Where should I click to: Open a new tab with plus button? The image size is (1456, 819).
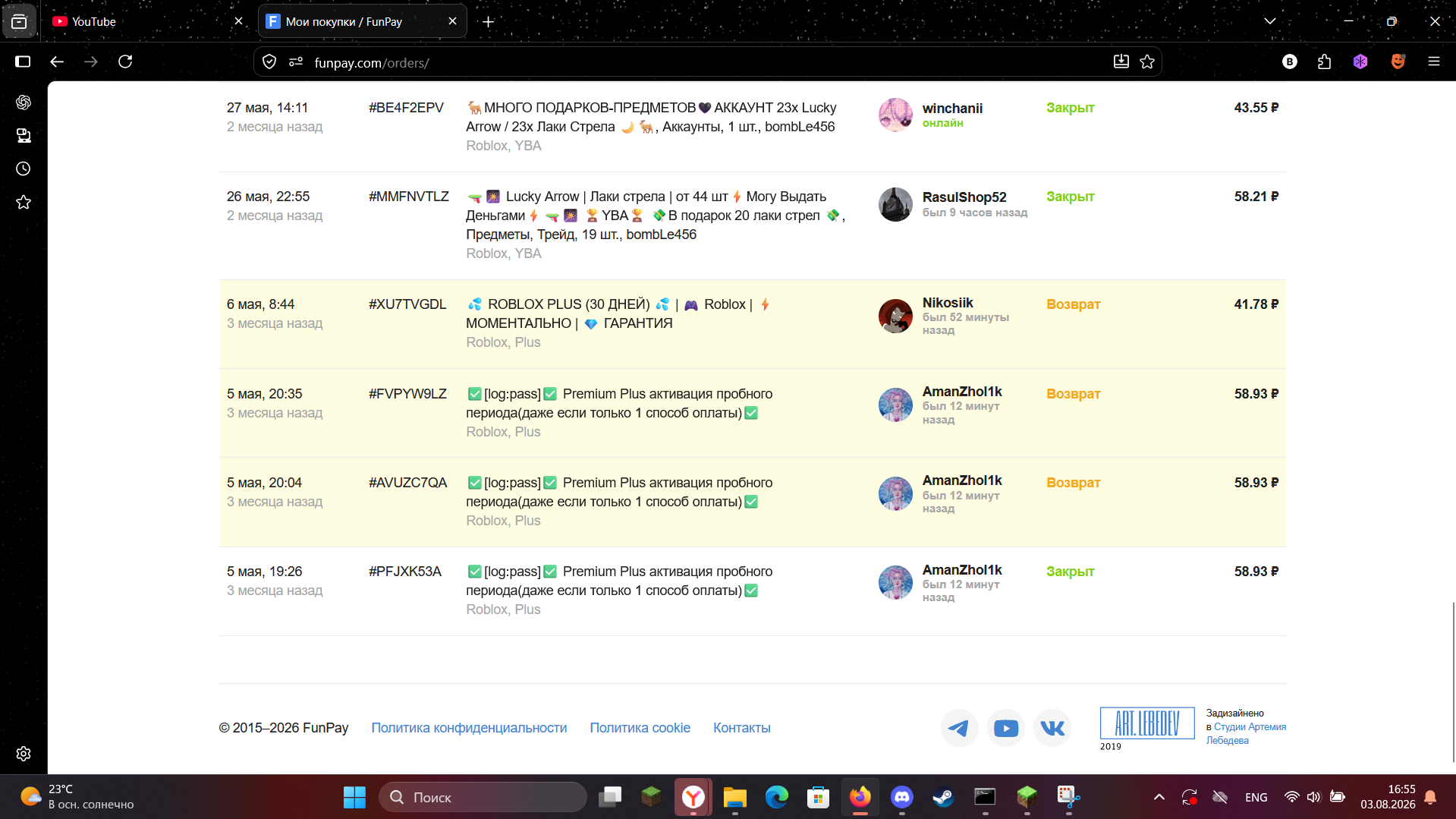pyautogui.click(x=489, y=21)
